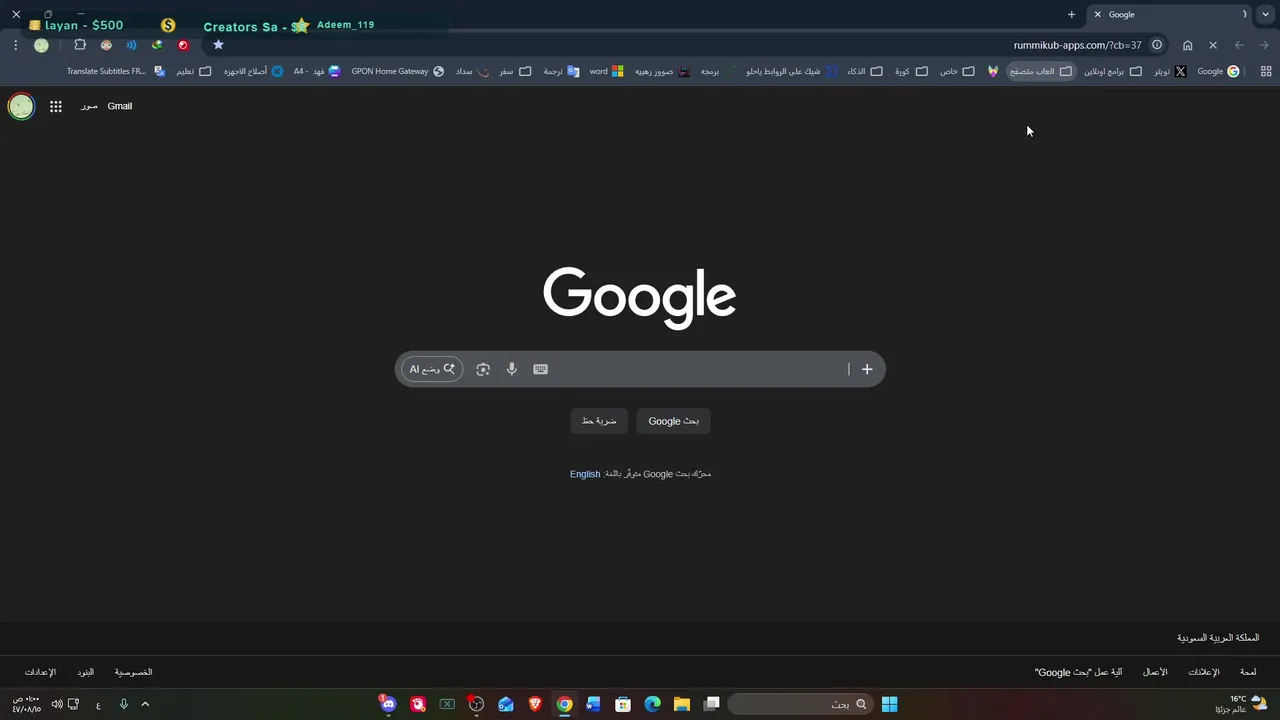The height and width of the screenshot is (720, 1280).
Task: Click the plus icon in the search box
Action: pyautogui.click(x=867, y=369)
